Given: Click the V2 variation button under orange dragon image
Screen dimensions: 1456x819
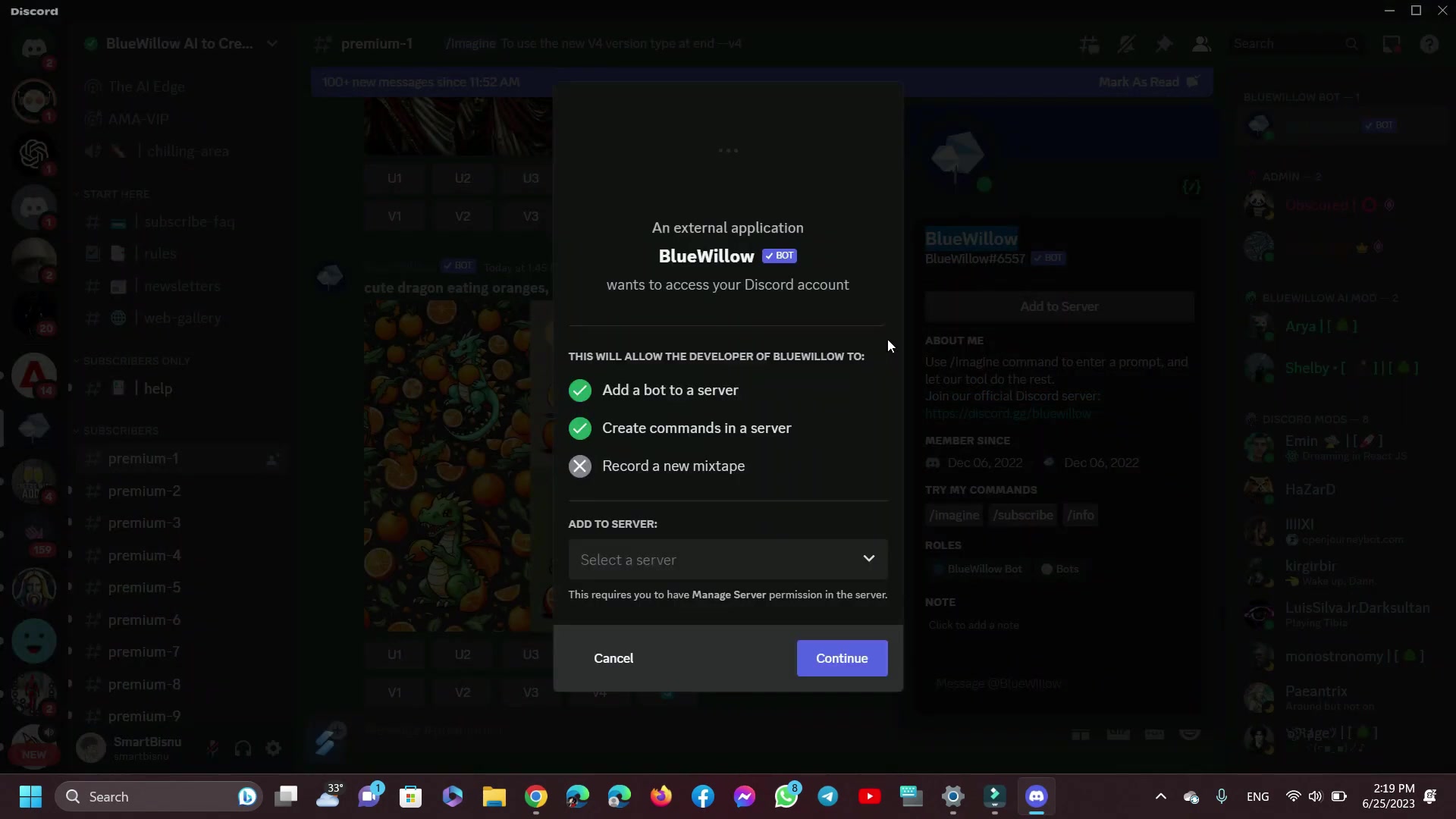Looking at the screenshot, I should 463,692.
